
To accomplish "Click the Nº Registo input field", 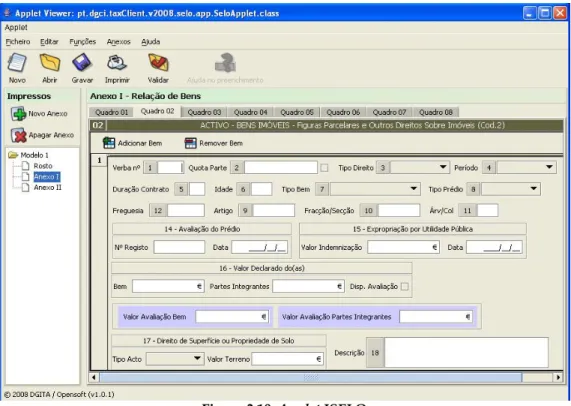I will (x=179, y=247).
